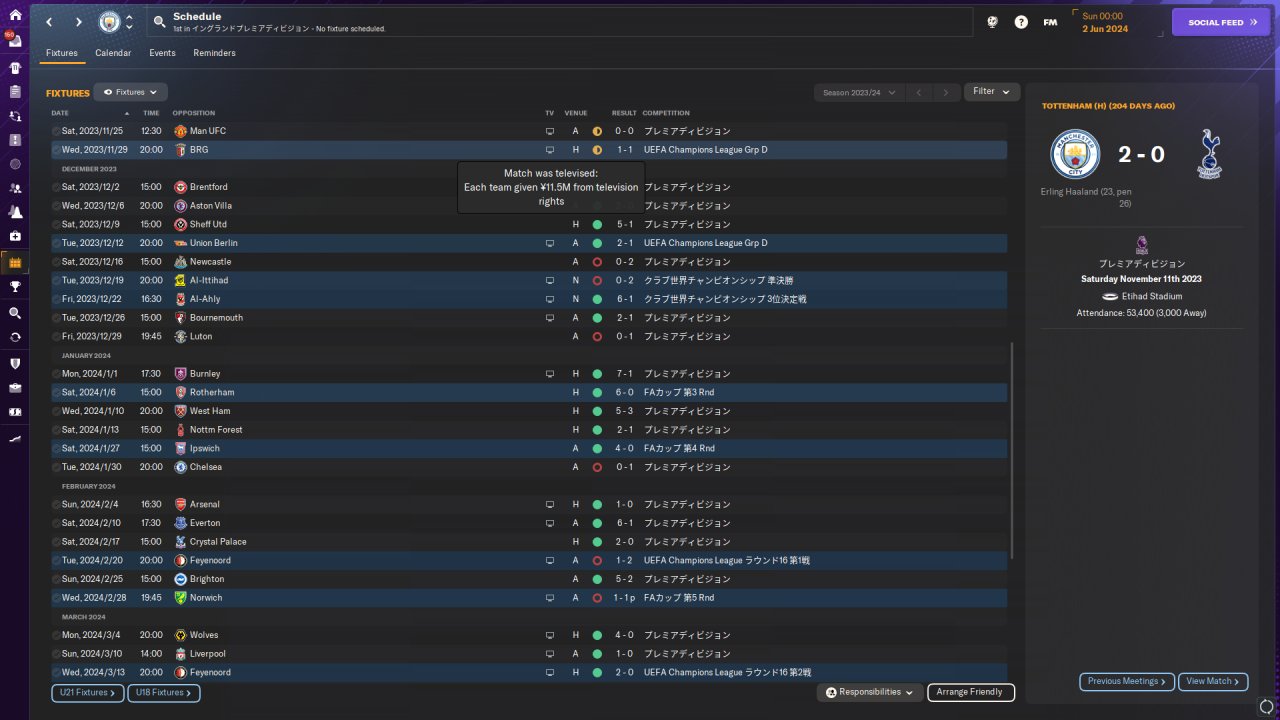
Task: Switch to the Reminders tab
Action: (x=215, y=53)
